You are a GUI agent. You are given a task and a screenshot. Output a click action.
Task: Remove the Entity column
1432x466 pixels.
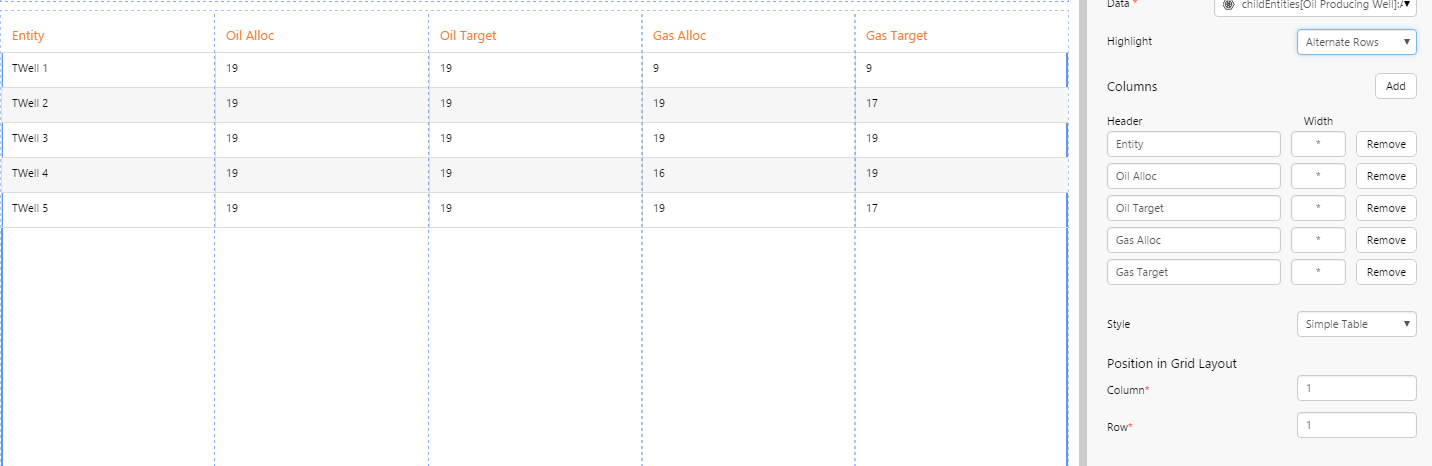click(1386, 144)
